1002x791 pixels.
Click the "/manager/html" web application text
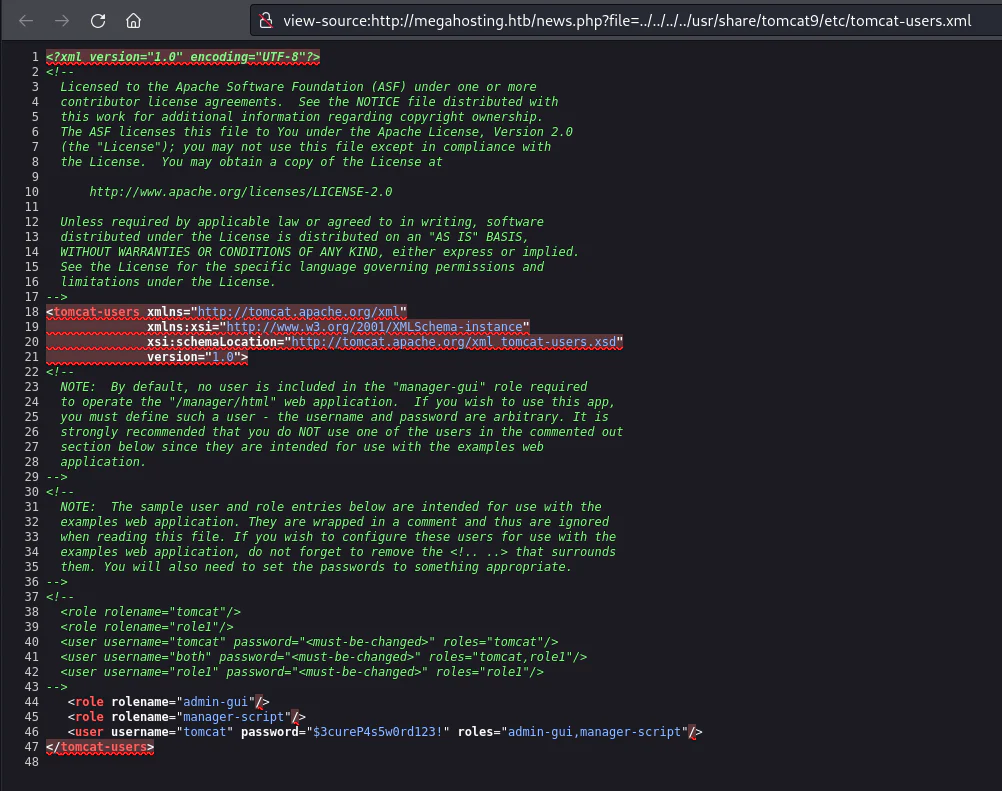click(223, 402)
